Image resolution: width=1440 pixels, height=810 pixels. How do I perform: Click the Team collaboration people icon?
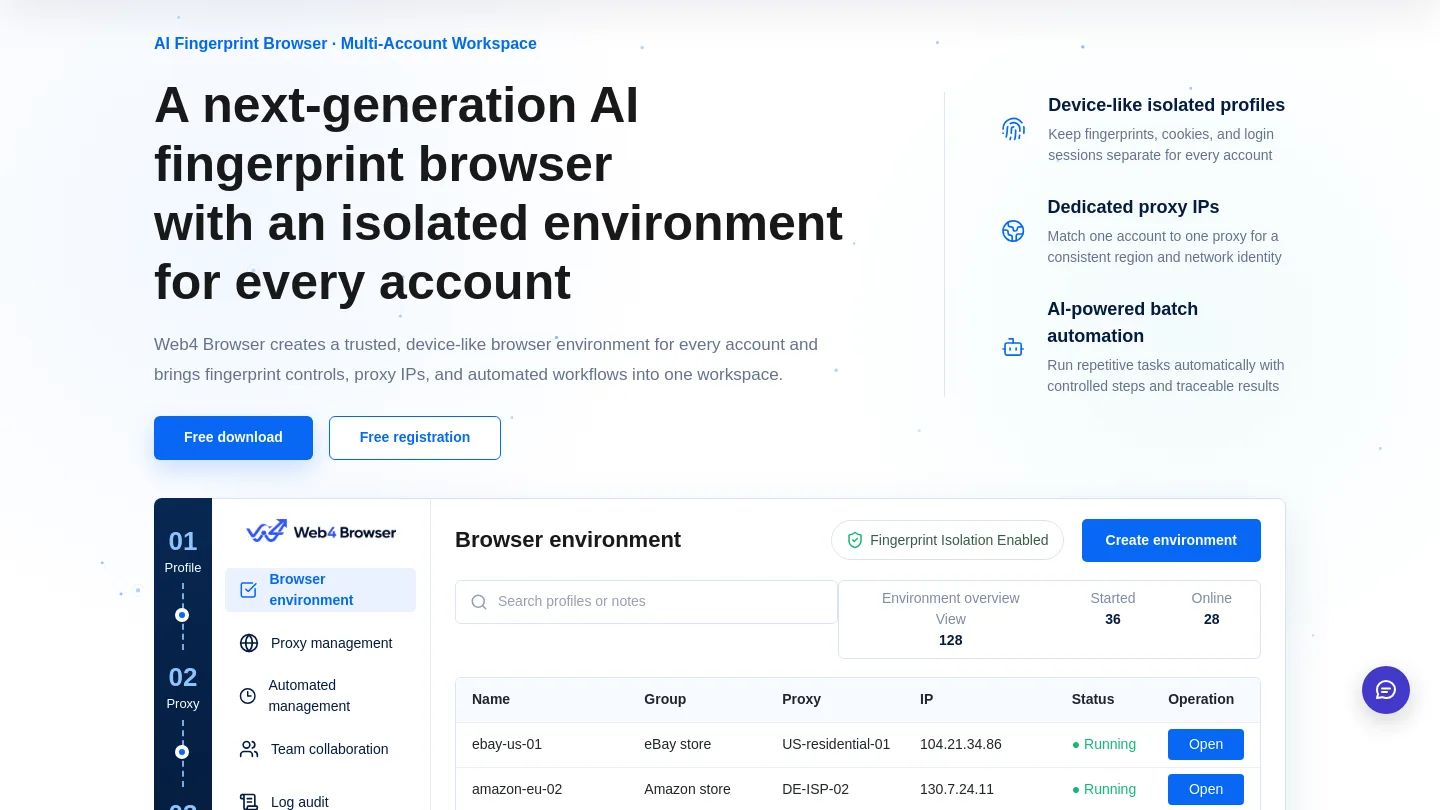coord(249,749)
